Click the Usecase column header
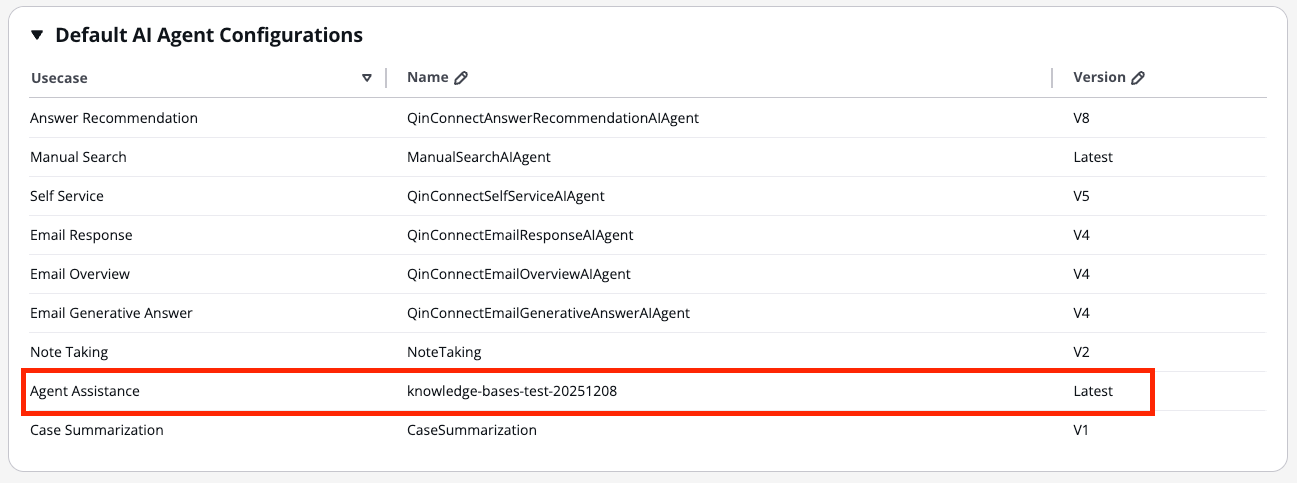The image size is (1297, 483). [x=60, y=78]
